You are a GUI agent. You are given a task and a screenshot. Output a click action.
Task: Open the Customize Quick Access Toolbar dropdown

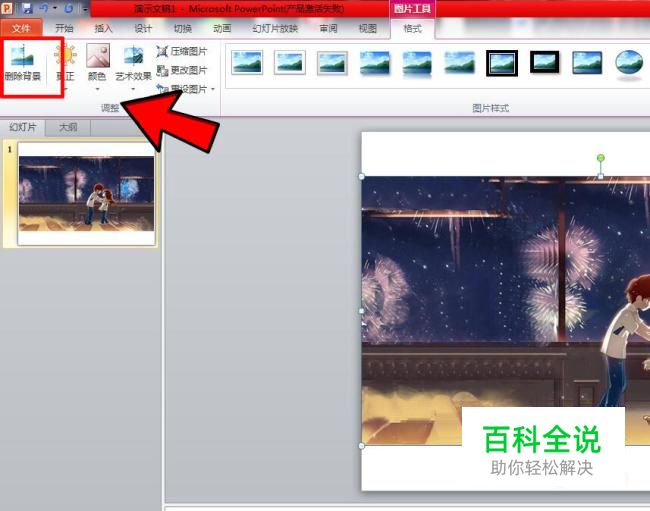[85, 9]
